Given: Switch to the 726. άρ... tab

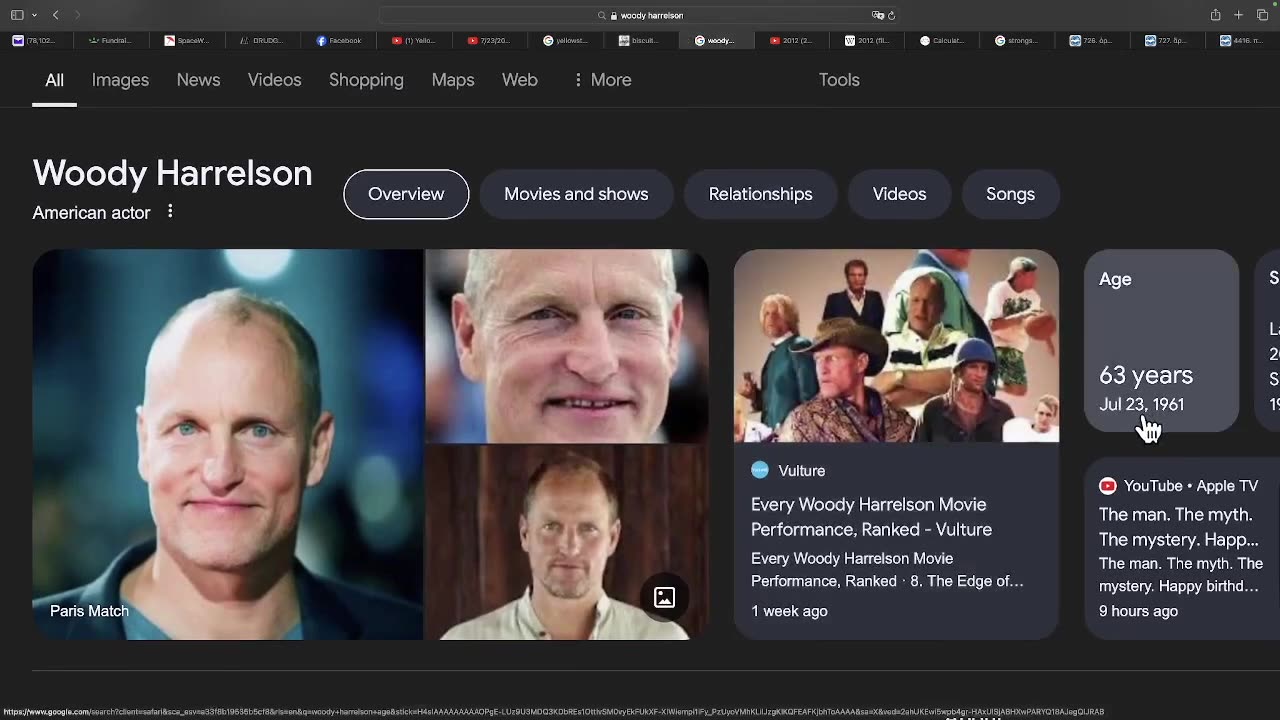Looking at the screenshot, I should [1093, 41].
